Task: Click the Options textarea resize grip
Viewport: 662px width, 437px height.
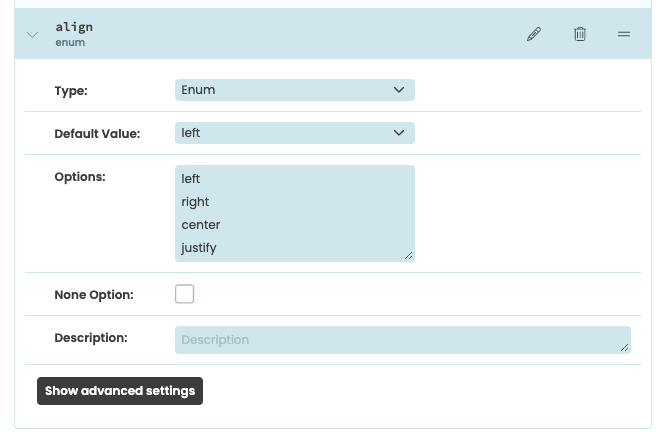Action: click(x=408, y=255)
